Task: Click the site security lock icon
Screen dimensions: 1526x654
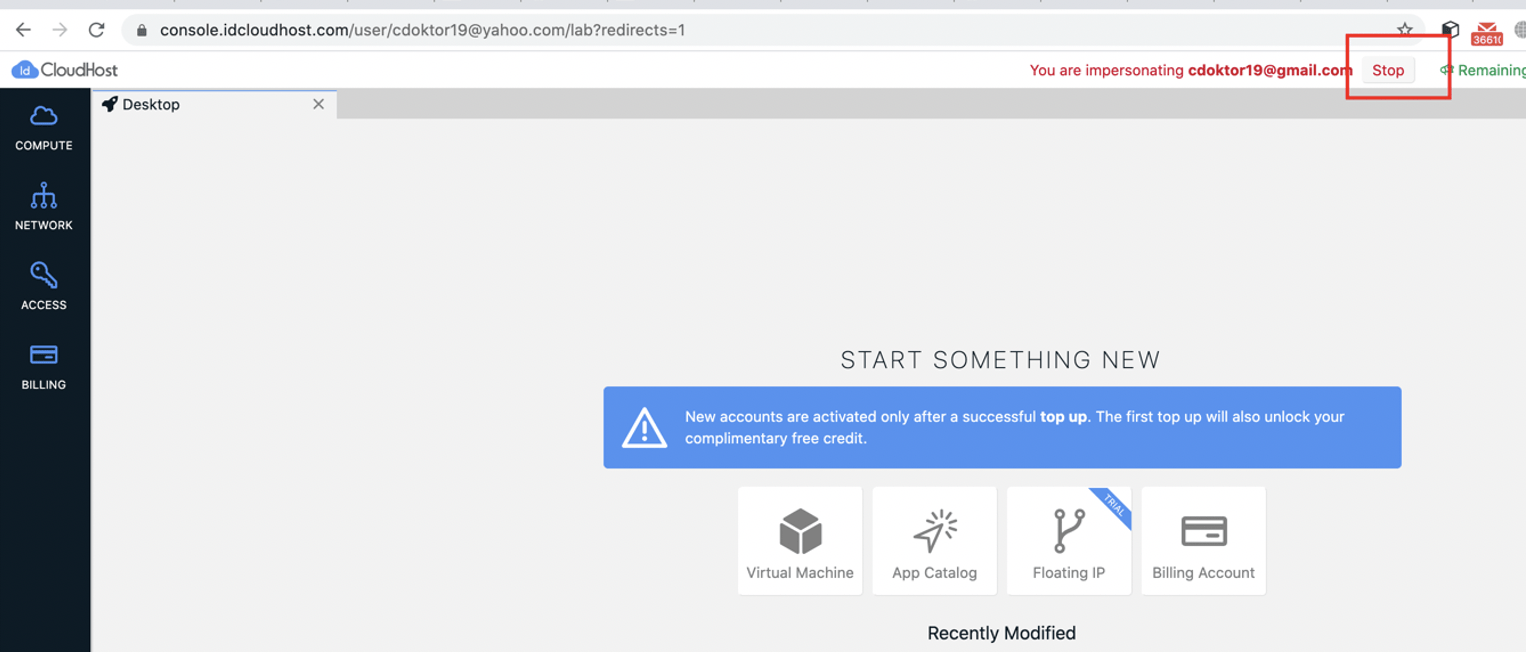Action: [141, 29]
